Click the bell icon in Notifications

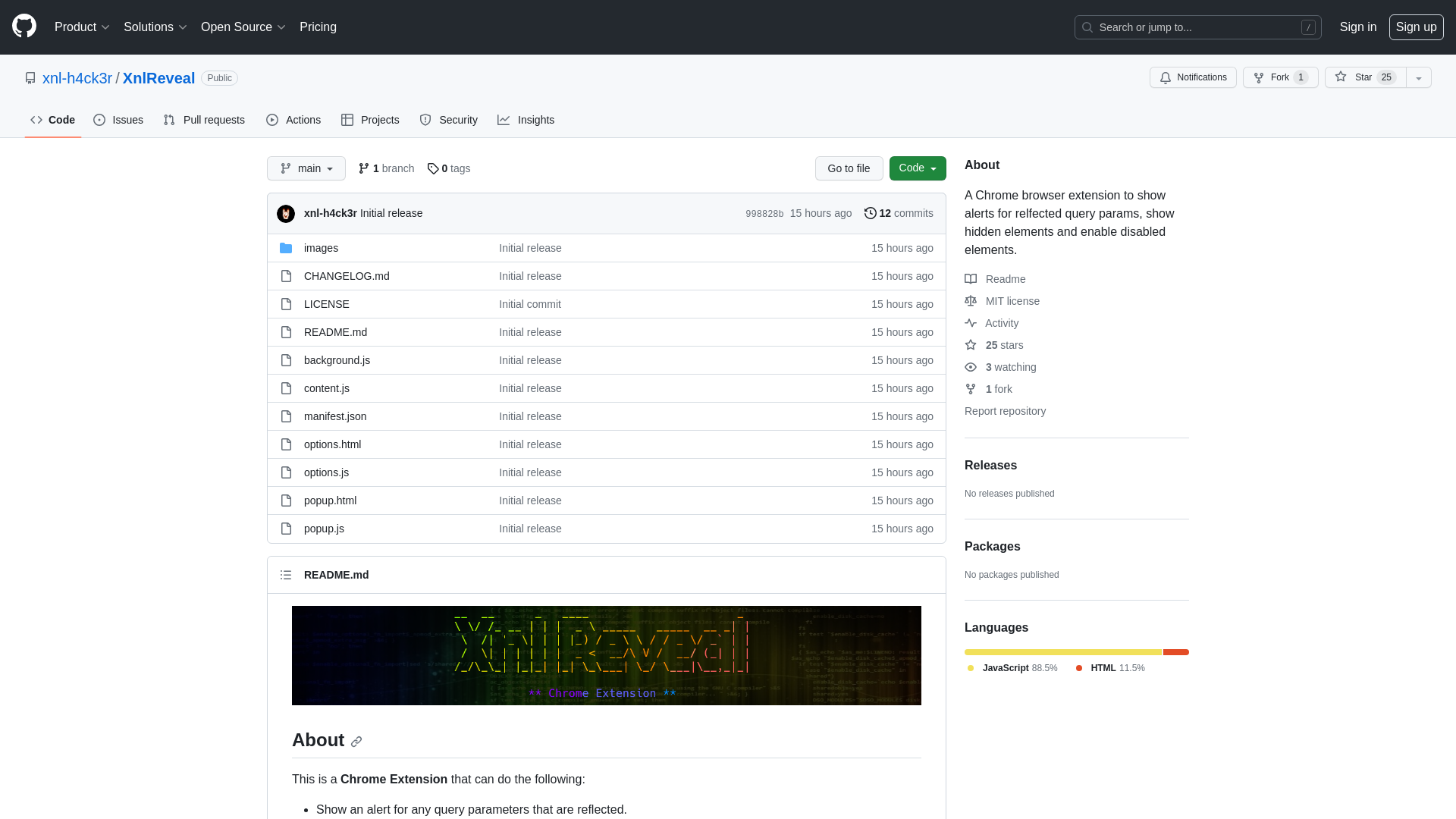point(1166,77)
